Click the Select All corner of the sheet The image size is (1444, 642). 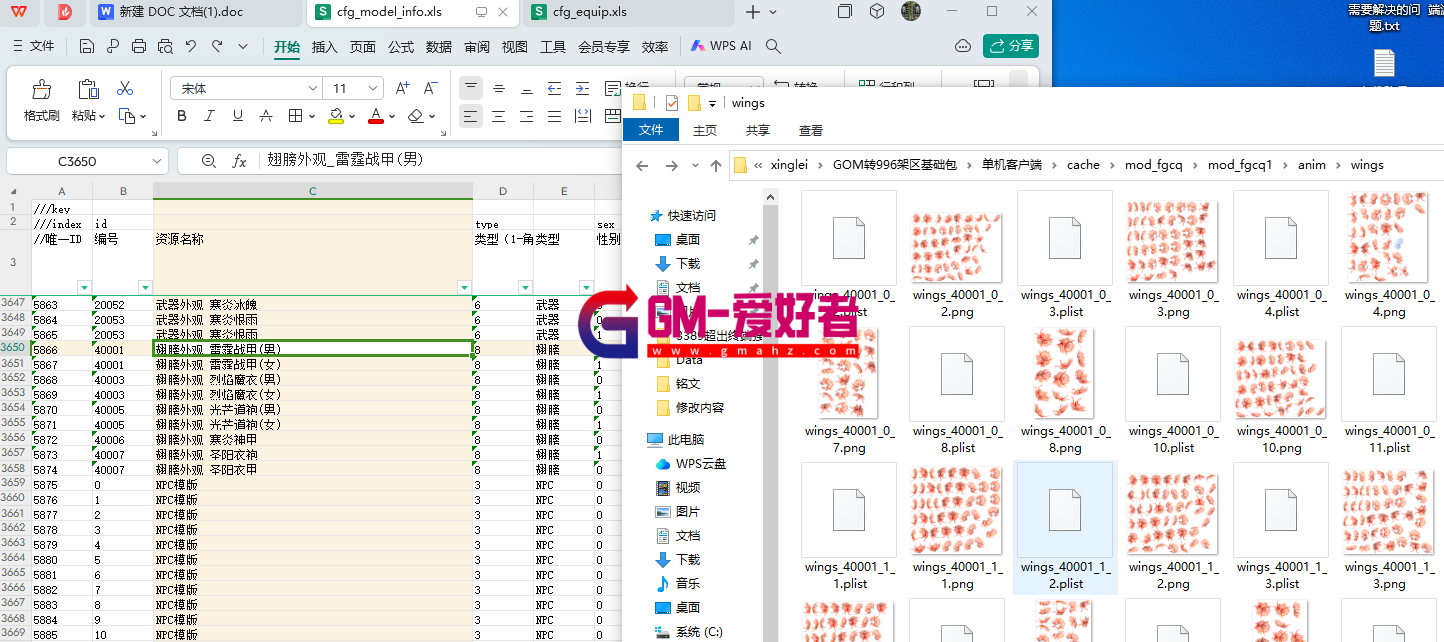15,191
